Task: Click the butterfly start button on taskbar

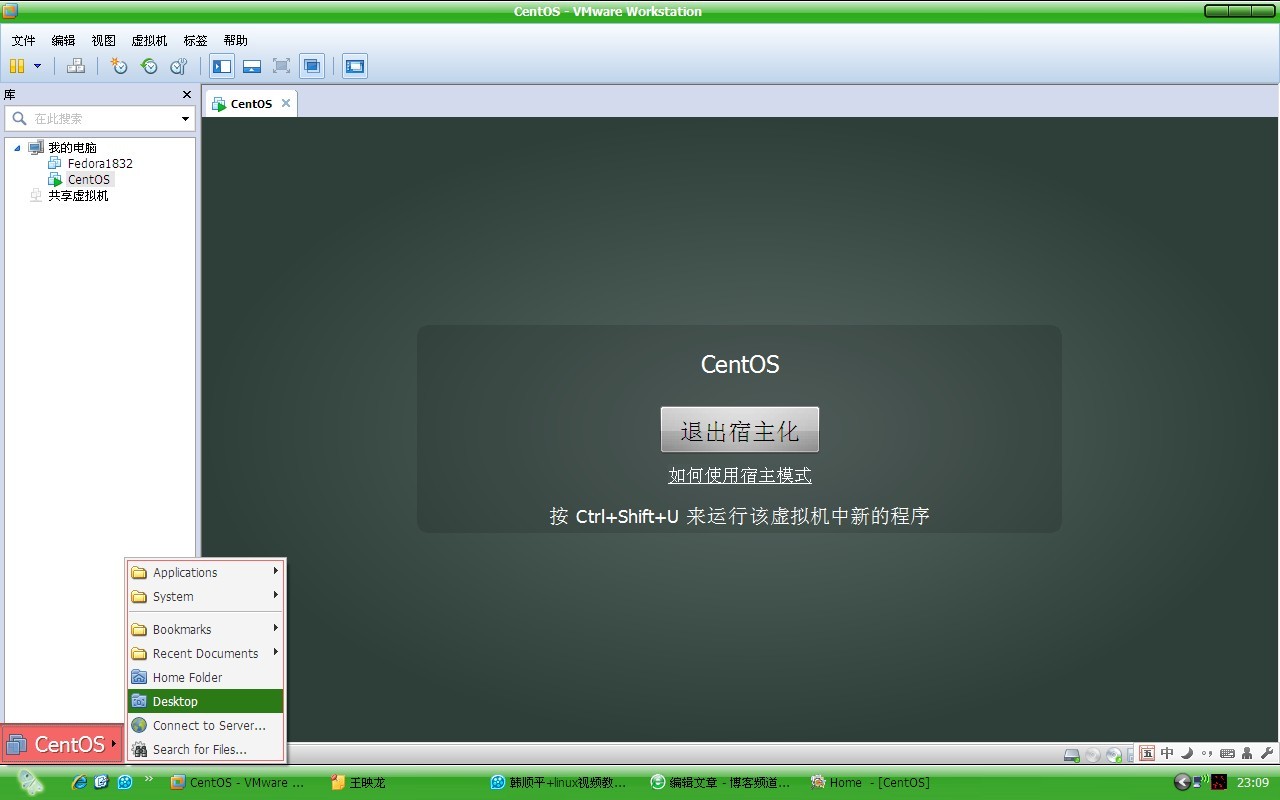Action: pos(30,783)
